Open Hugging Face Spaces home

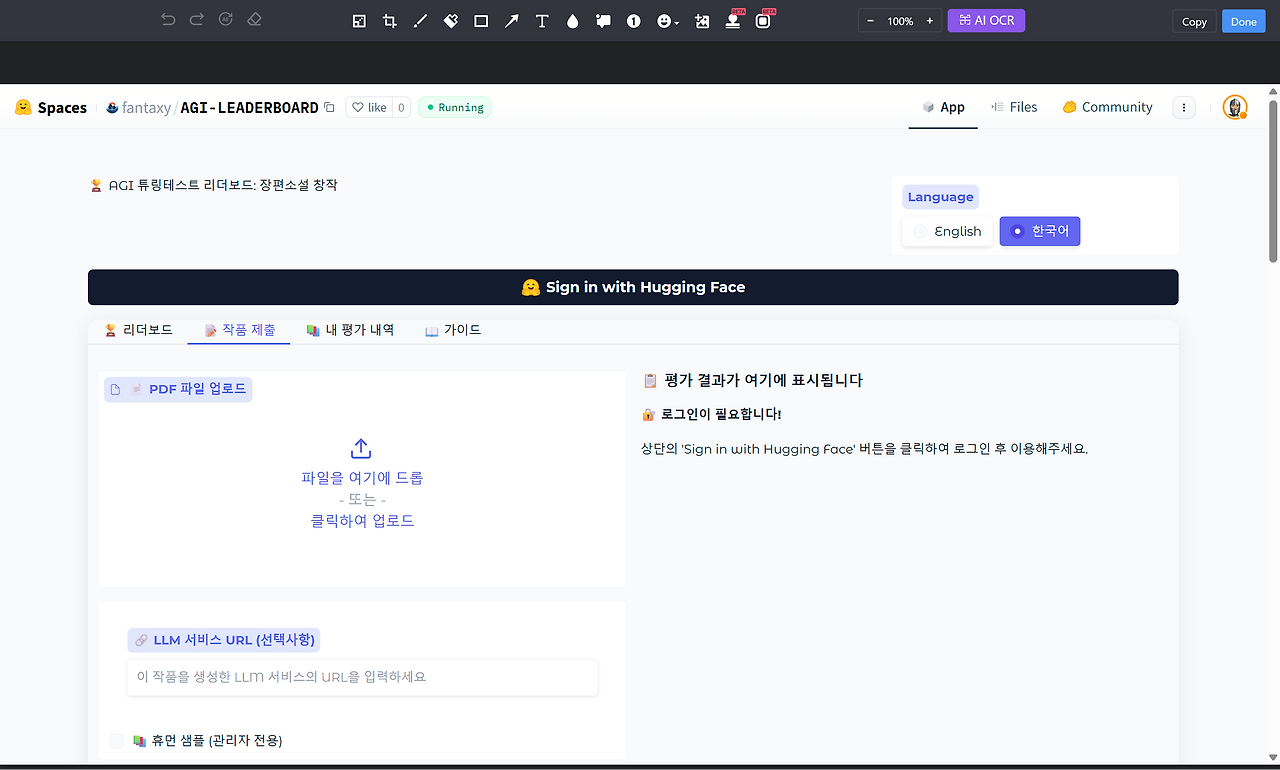[51, 107]
